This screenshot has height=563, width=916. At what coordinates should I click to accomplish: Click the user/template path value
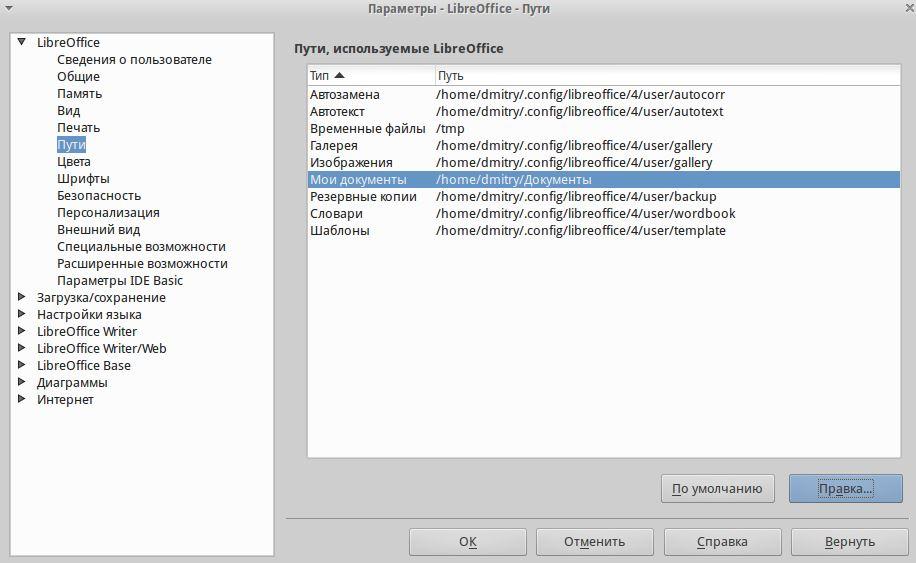point(581,230)
